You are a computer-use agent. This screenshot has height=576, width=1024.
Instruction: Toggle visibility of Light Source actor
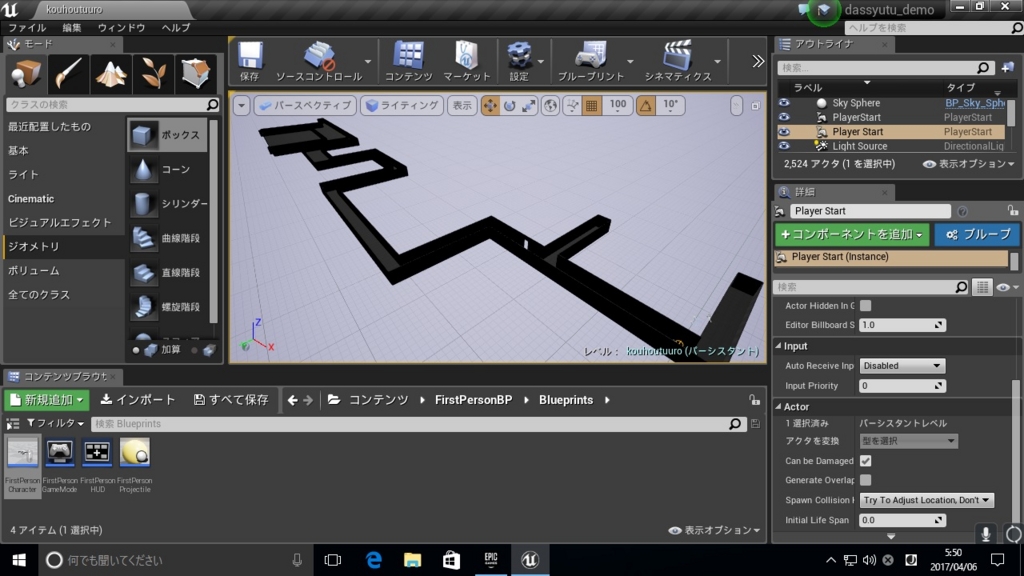click(x=784, y=146)
